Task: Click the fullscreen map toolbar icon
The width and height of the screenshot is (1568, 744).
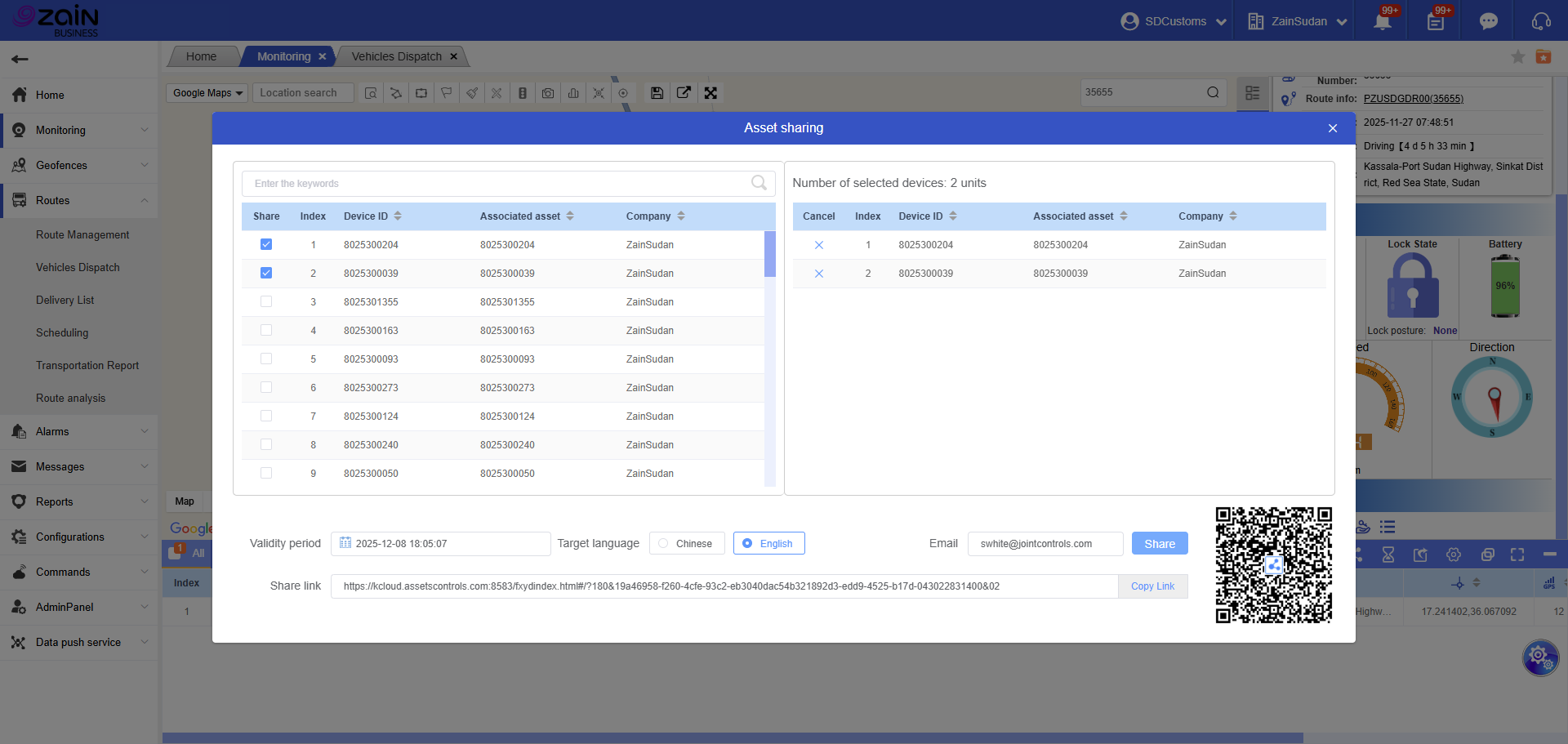Action: (x=710, y=93)
